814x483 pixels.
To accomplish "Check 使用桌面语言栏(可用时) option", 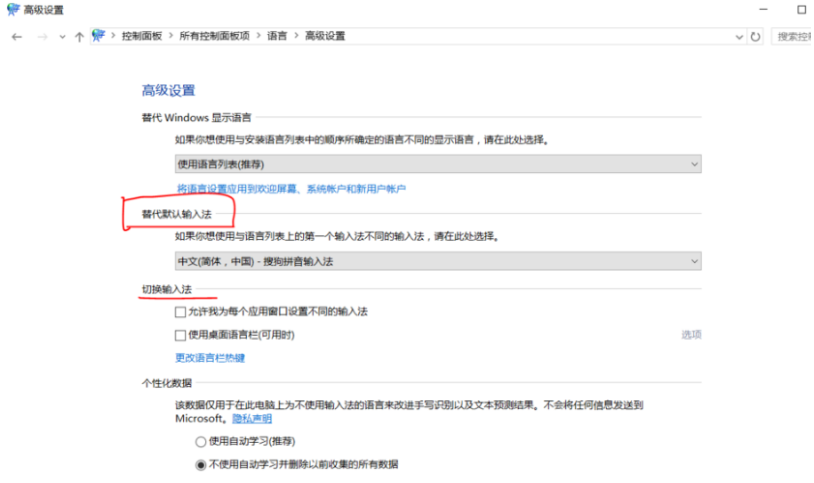I will point(181,335).
